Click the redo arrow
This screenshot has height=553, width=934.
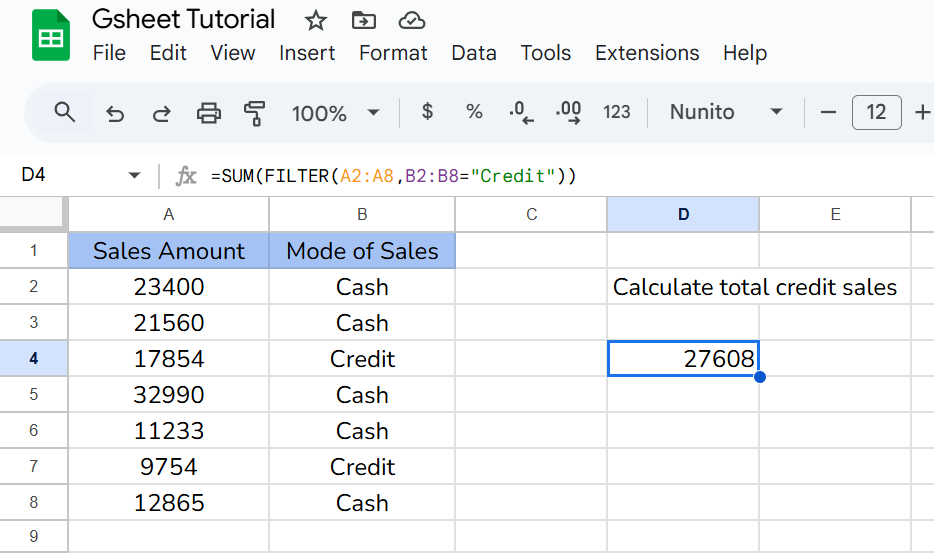click(161, 113)
